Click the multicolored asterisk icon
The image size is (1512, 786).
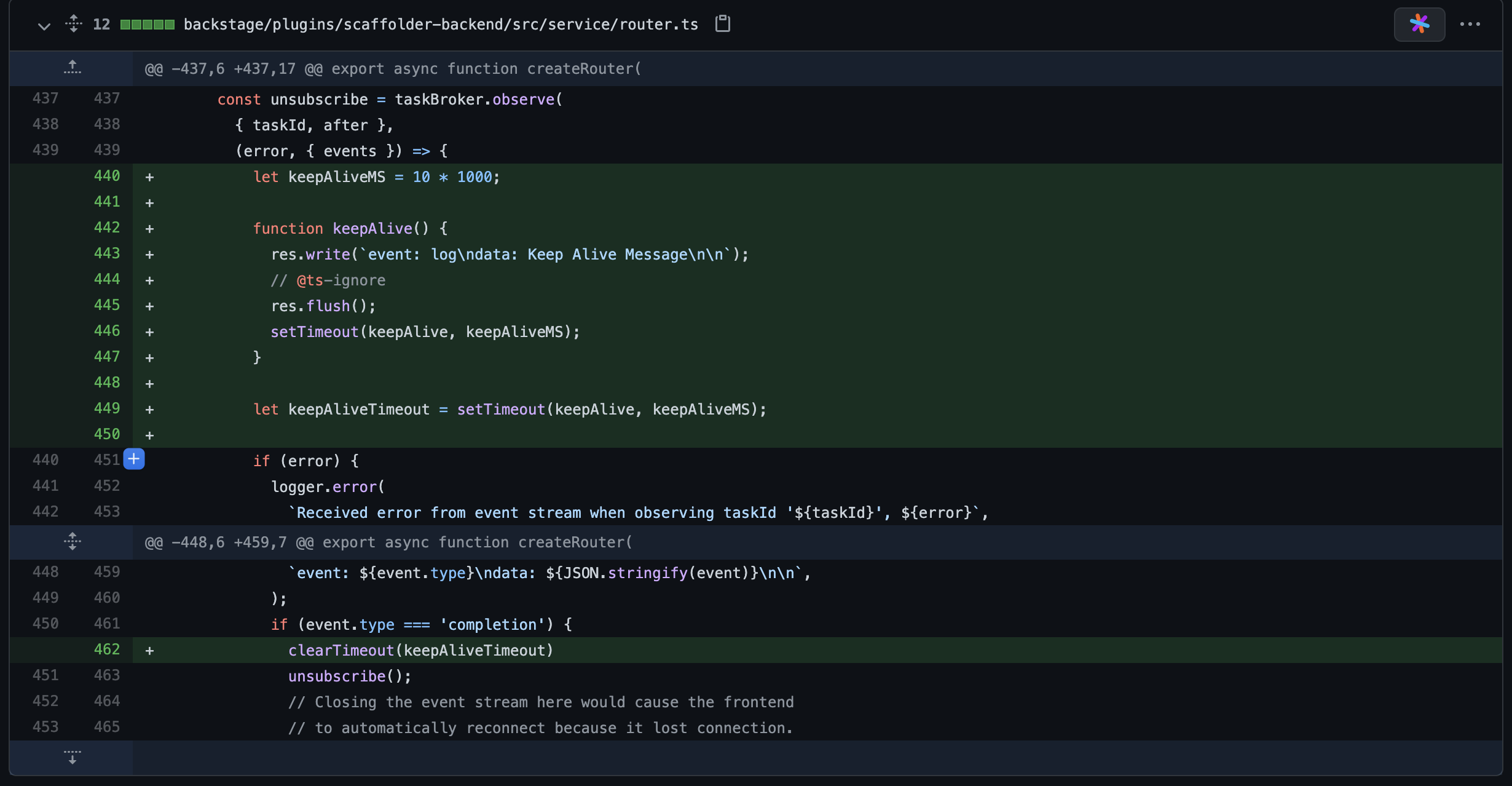1419,25
